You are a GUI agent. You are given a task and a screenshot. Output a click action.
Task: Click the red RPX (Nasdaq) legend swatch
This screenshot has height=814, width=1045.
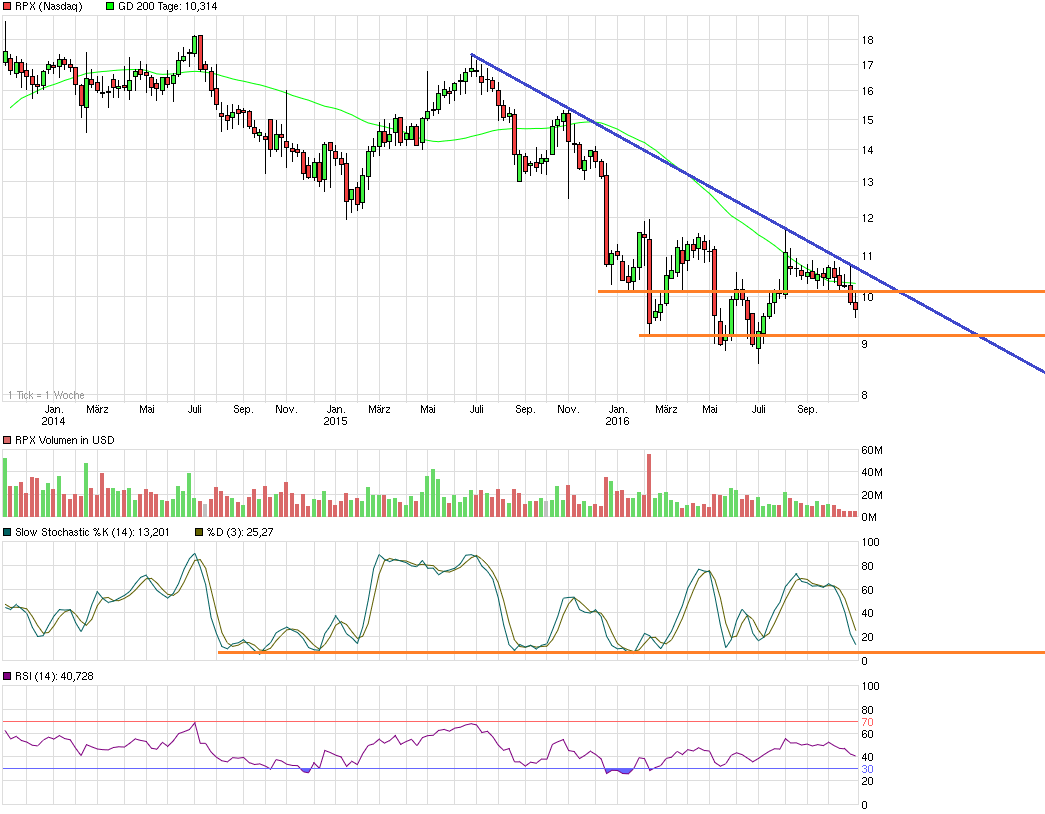8,6
